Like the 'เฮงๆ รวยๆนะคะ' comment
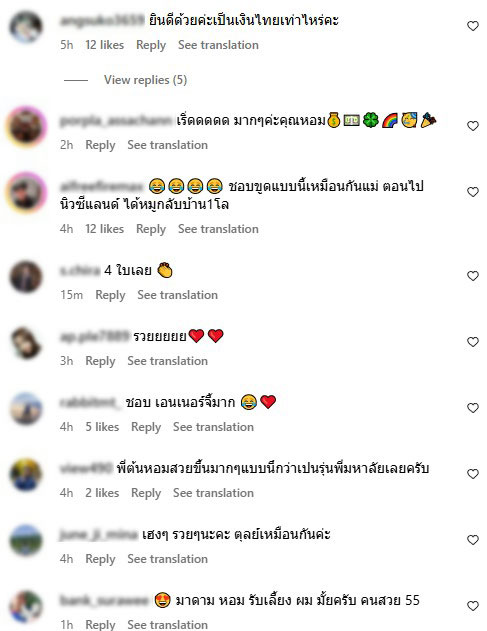 (473, 540)
